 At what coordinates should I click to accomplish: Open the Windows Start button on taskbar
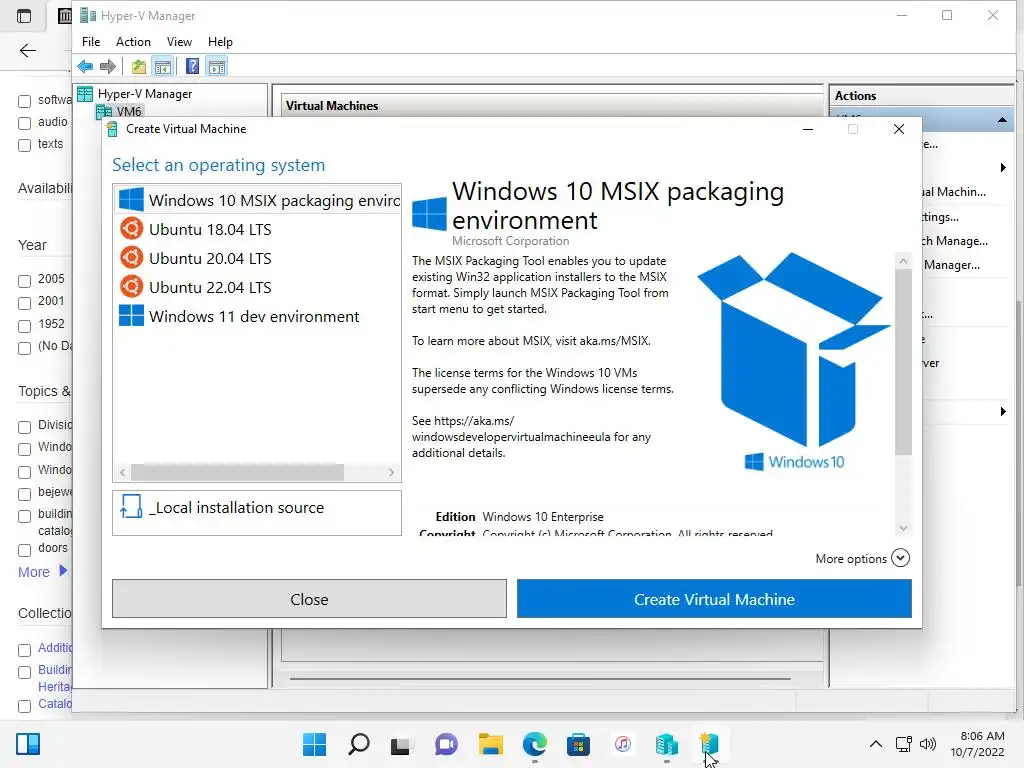pyautogui.click(x=314, y=744)
